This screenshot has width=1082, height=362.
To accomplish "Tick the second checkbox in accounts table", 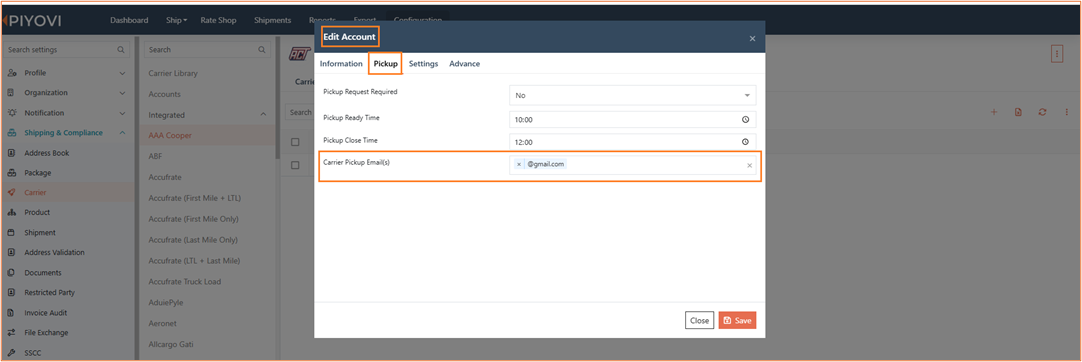I will click(x=295, y=165).
